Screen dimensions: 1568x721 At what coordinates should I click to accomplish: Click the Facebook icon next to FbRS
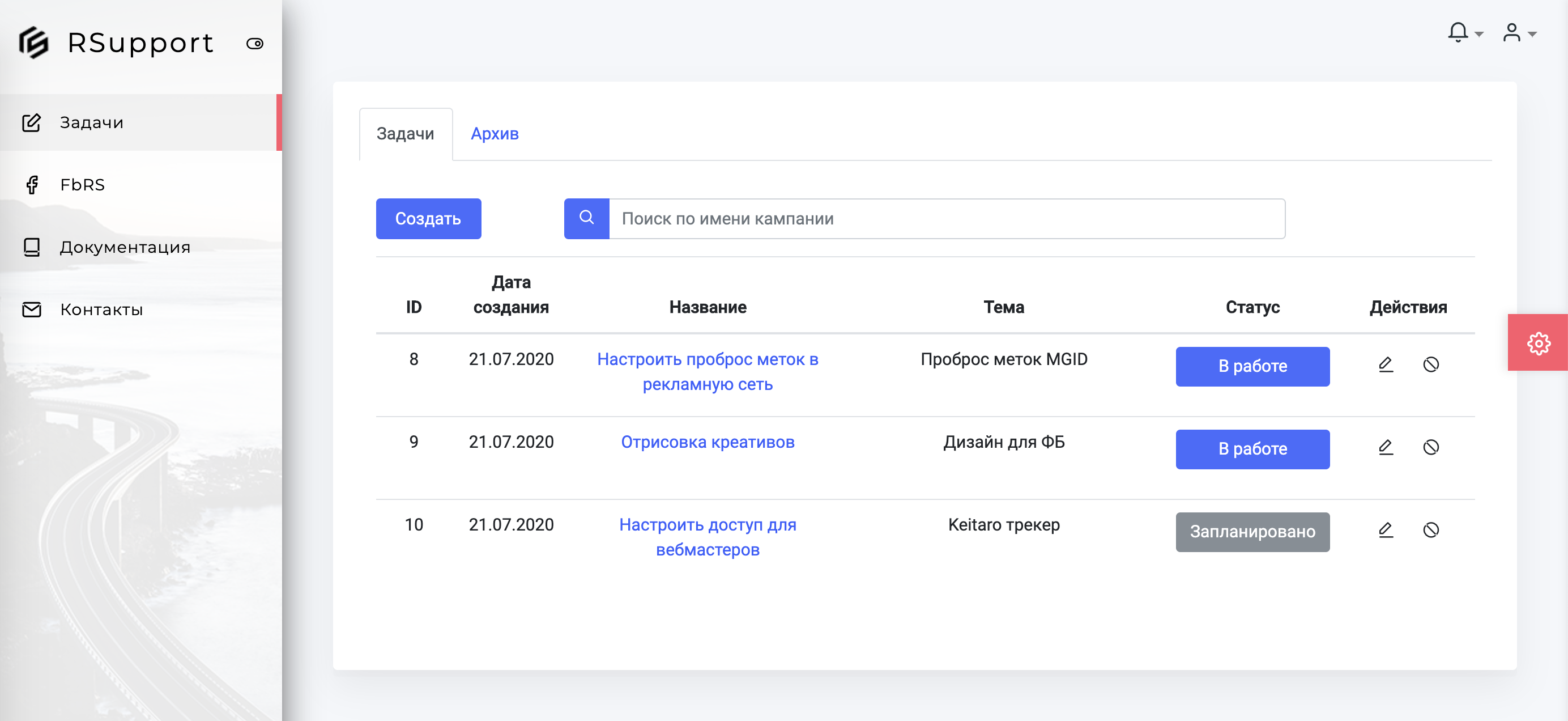pyautogui.click(x=32, y=185)
